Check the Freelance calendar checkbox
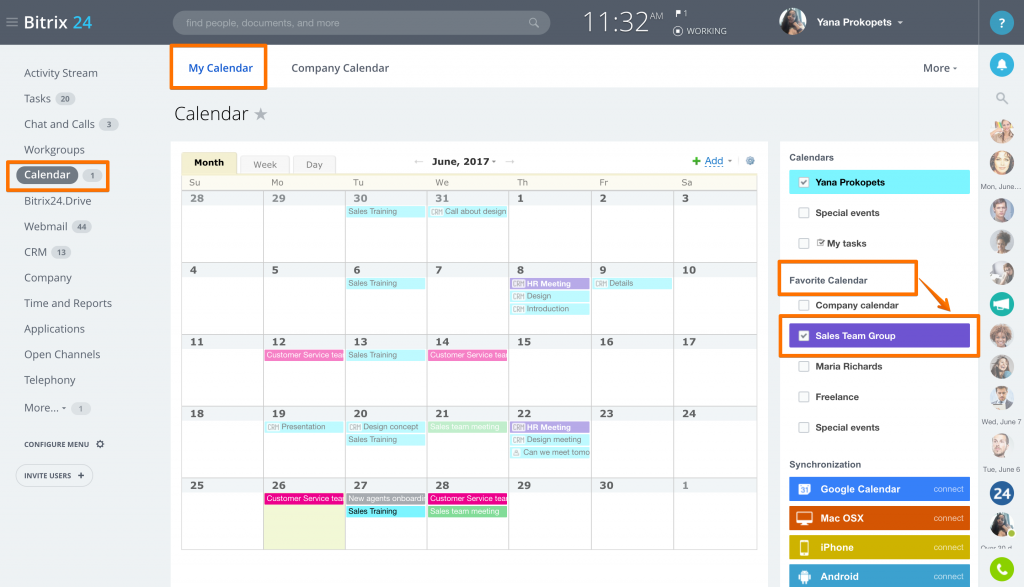The width and height of the screenshot is (1024, 587). pos(804,397)
